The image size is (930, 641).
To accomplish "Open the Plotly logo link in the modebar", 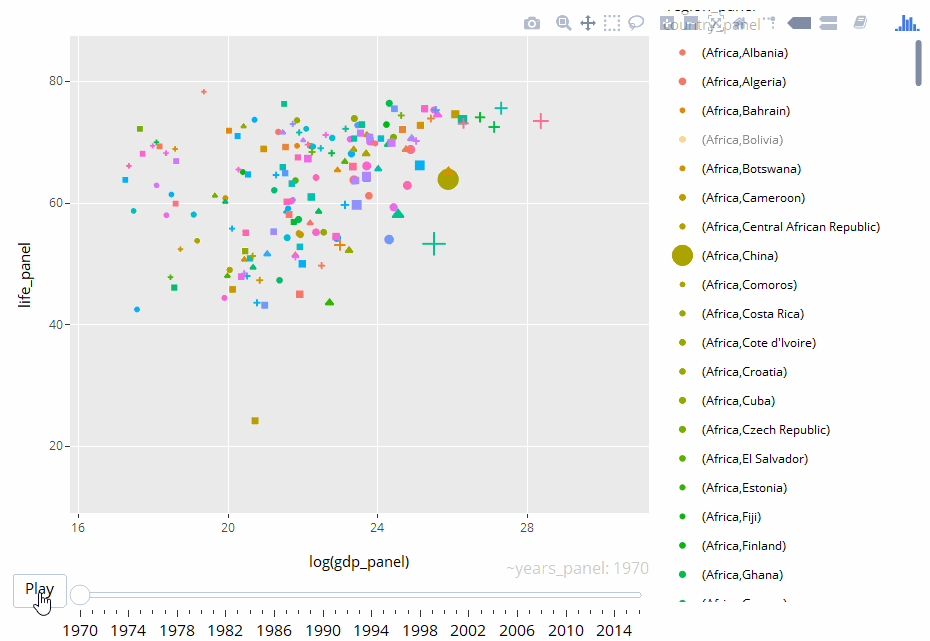I will (x=906, y=22).
